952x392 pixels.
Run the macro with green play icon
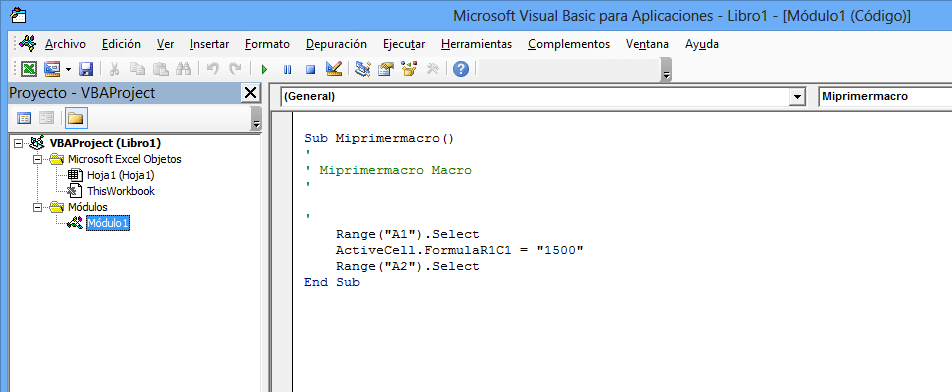point(264,69)
